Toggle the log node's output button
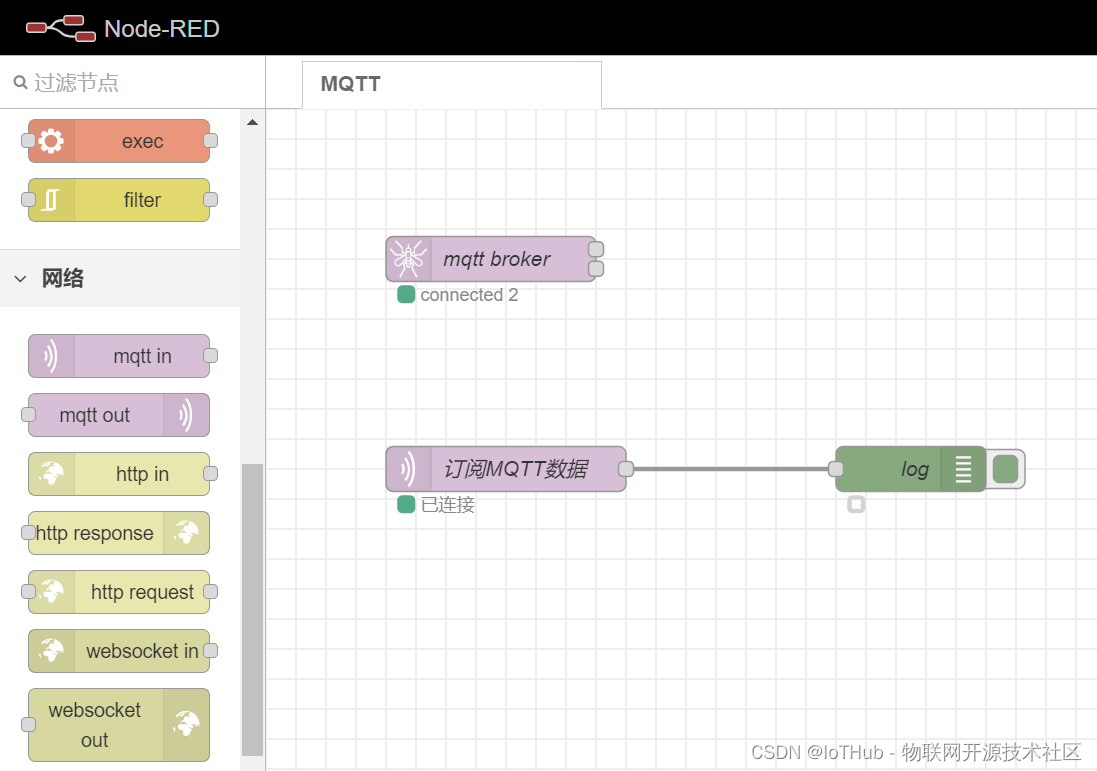Image resolution: width=1097 pixels, height=771 pixels. tap(1003, 469)
